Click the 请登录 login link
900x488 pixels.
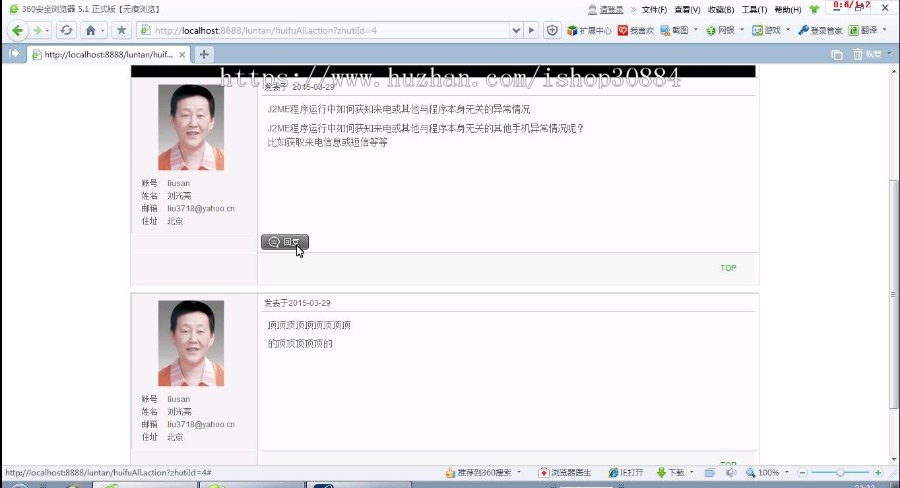[x=612, y=9]
